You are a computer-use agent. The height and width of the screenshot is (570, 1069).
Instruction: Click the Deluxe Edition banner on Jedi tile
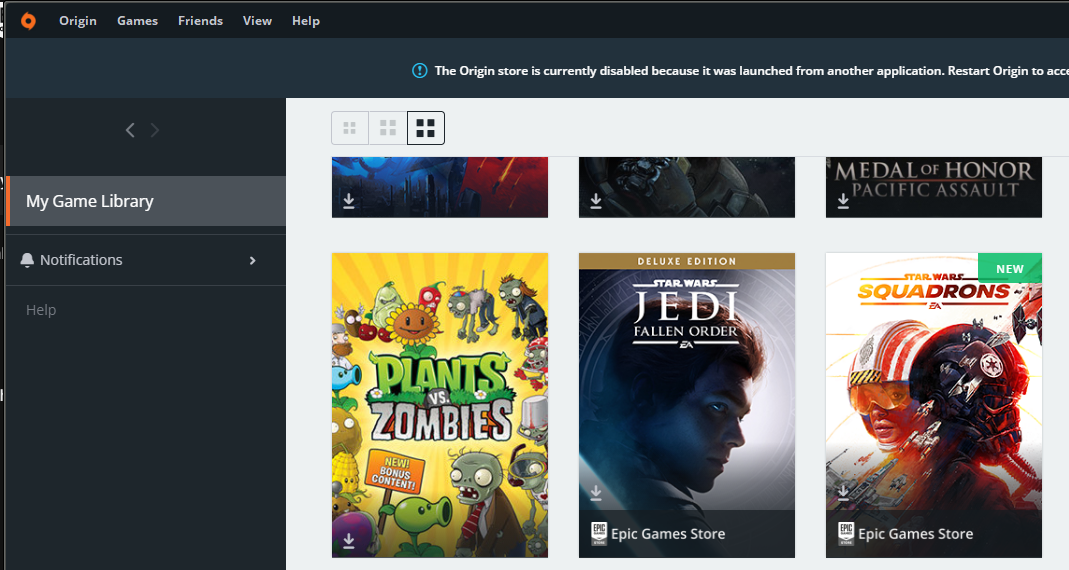click(687, 261)
